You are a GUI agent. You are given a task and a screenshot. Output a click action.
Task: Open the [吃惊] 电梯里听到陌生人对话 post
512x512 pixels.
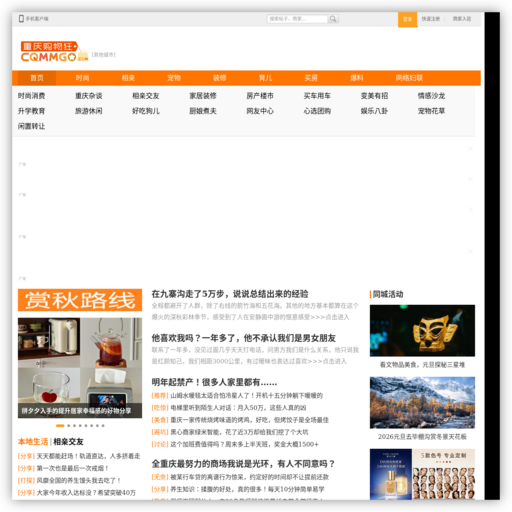[x=229, y=408]
